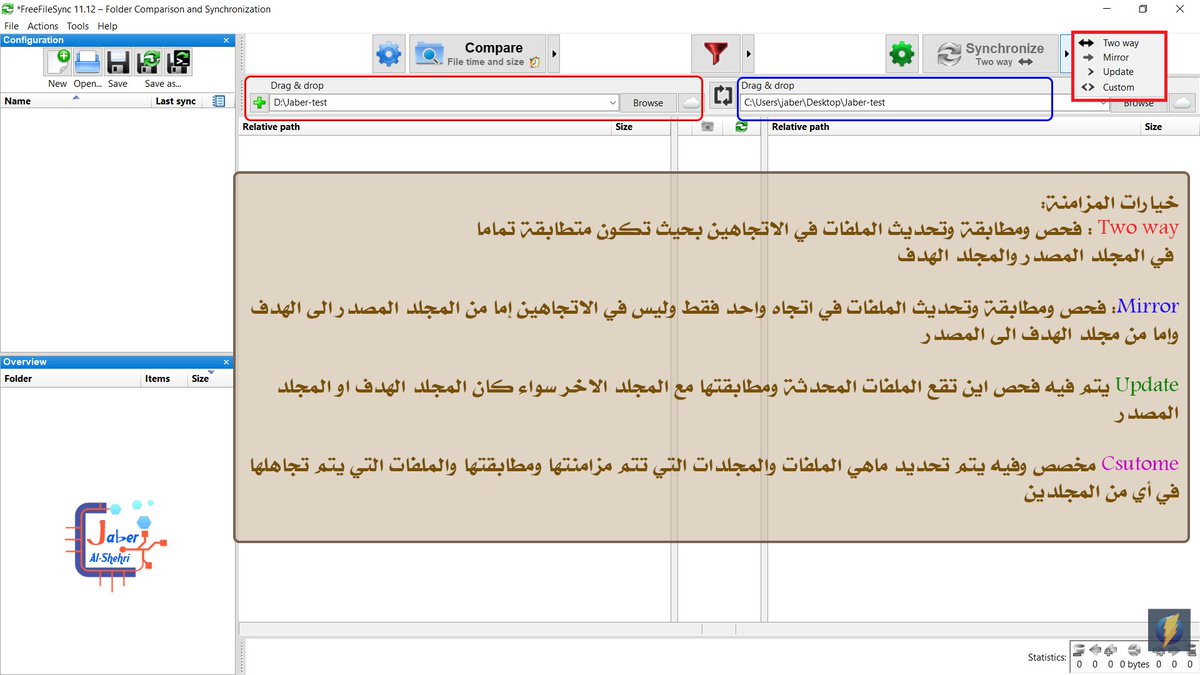
Task: Click right Relative path column header
Action: point(954,127)
